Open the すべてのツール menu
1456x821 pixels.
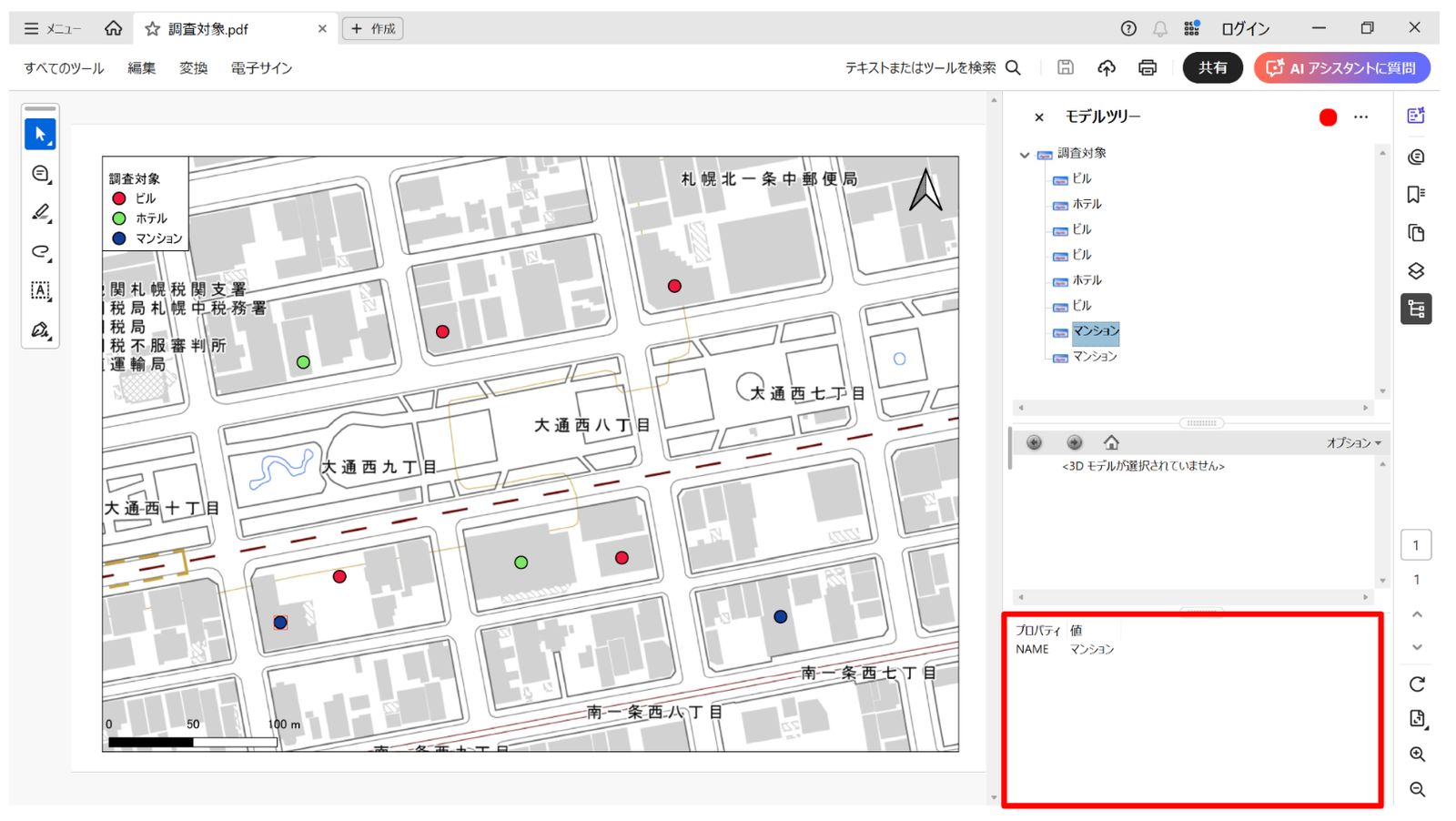tap(64, 68)
